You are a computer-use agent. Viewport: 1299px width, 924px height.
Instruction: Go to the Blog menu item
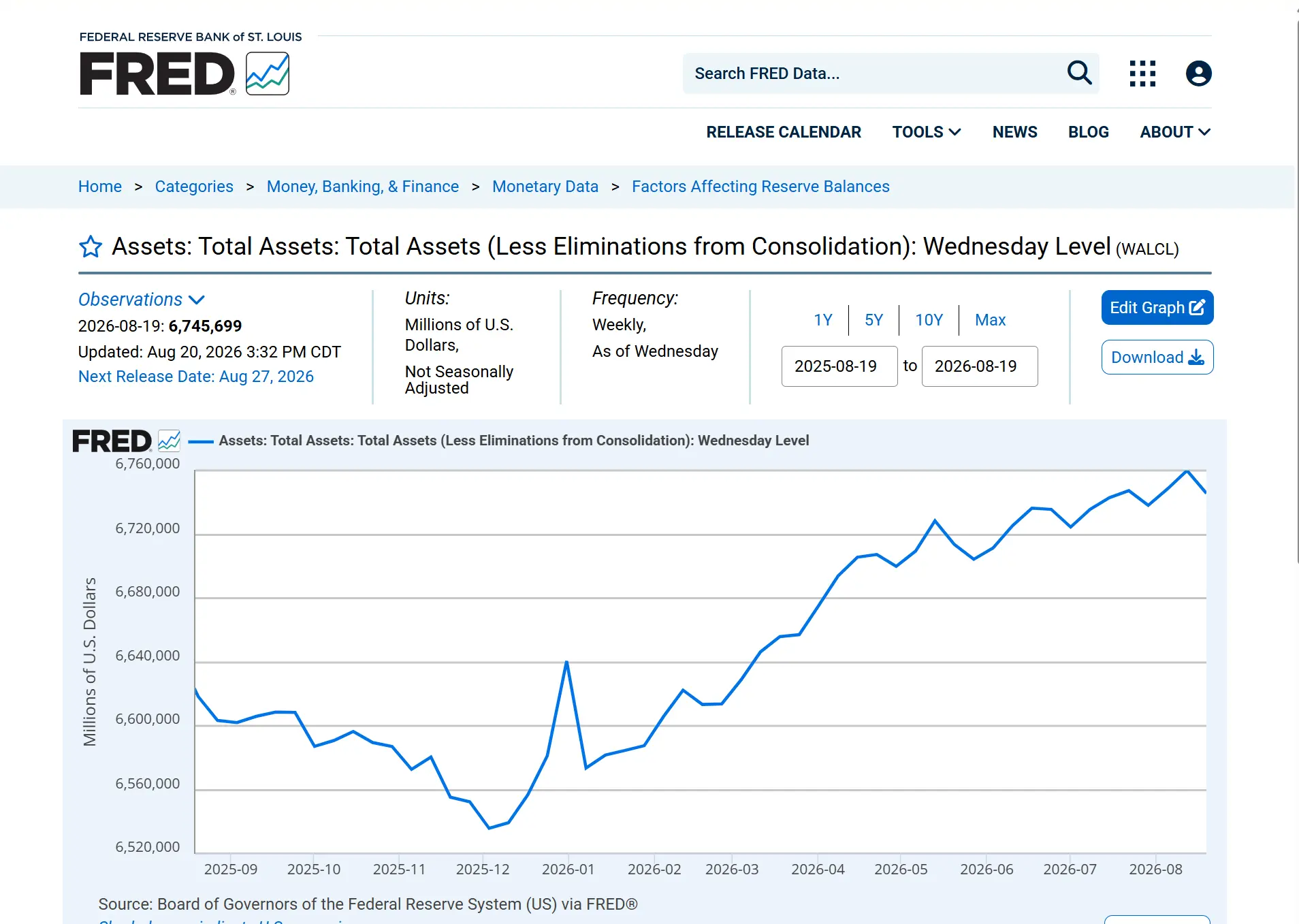[1088, 132]
